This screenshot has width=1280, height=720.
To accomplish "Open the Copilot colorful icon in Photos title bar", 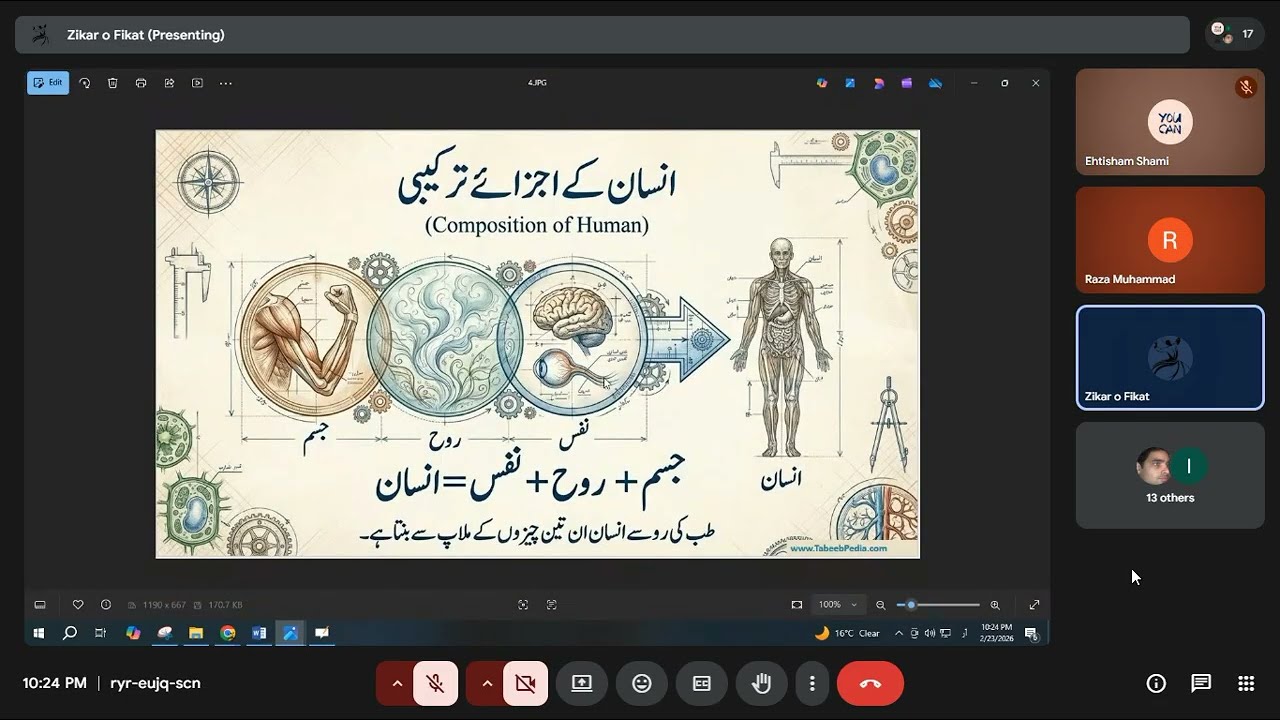I will point(822,83).
